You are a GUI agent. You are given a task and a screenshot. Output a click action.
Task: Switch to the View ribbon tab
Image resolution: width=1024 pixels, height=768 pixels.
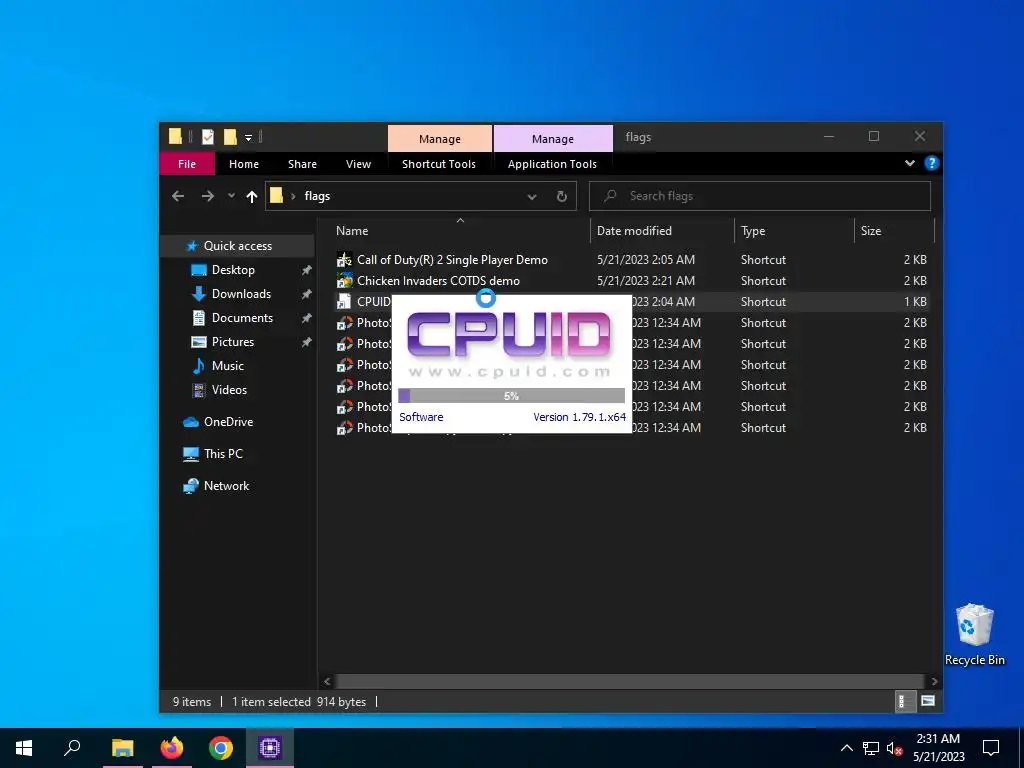(x=358, y=164)
